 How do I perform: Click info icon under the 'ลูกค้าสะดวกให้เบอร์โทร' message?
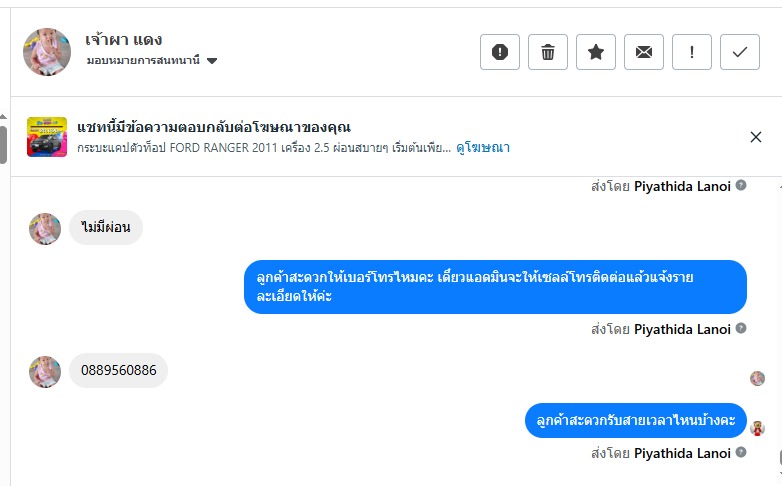click(x=741, y=329)
